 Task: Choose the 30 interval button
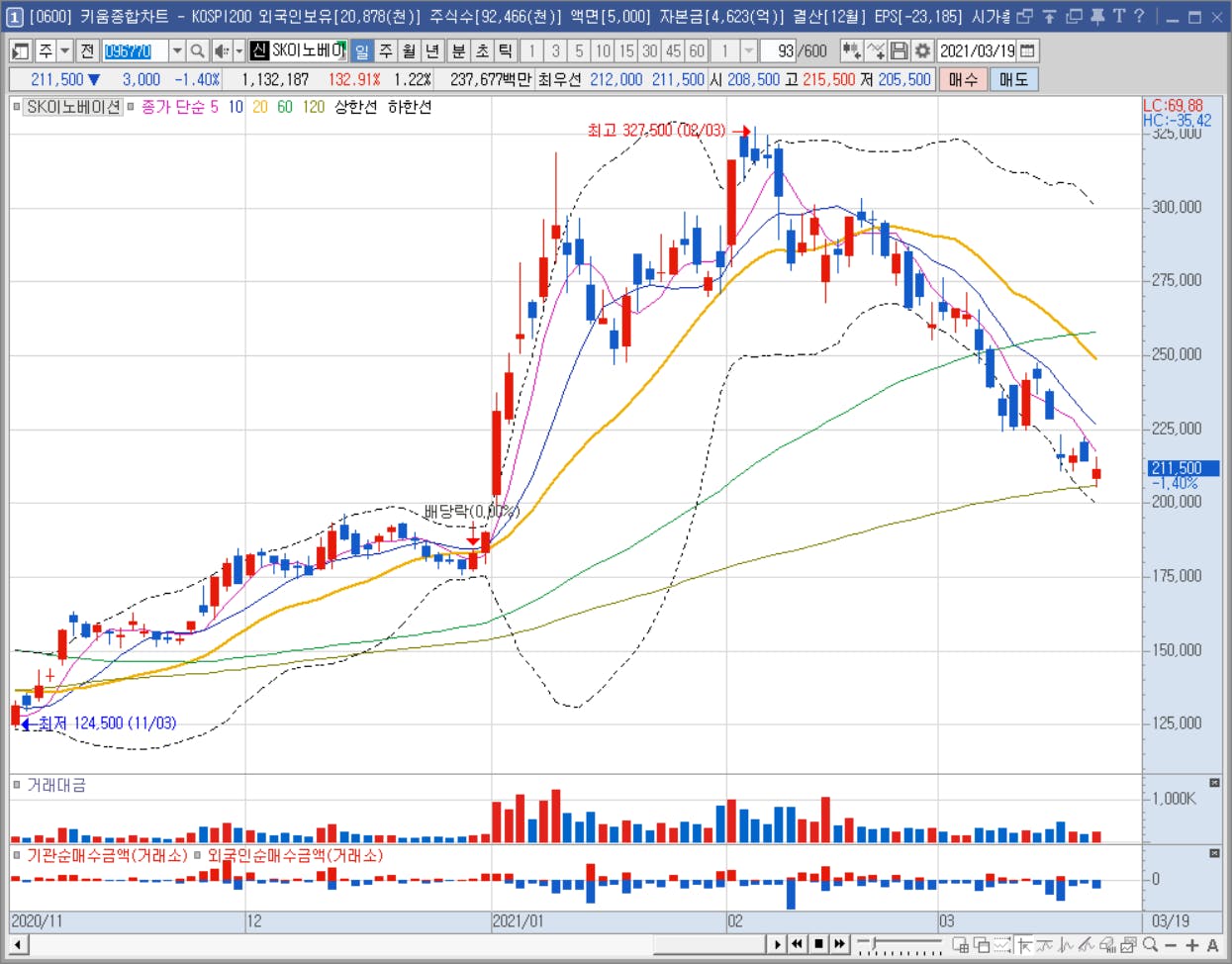[649, 50]
